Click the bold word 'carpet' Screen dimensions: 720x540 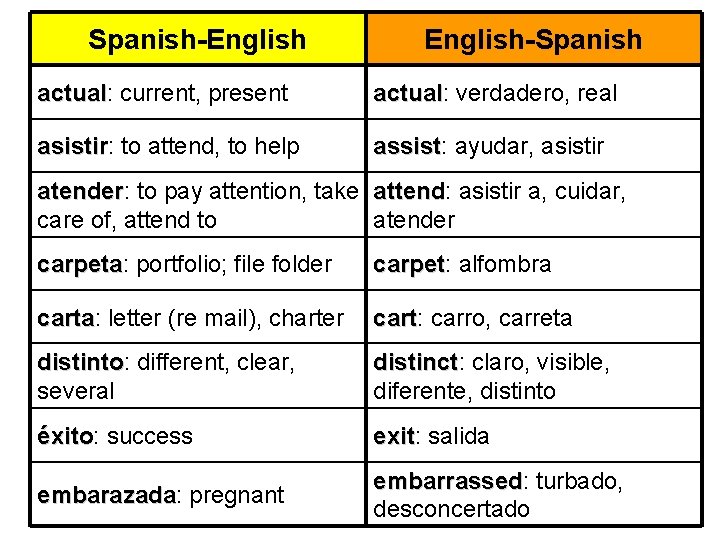407,265
